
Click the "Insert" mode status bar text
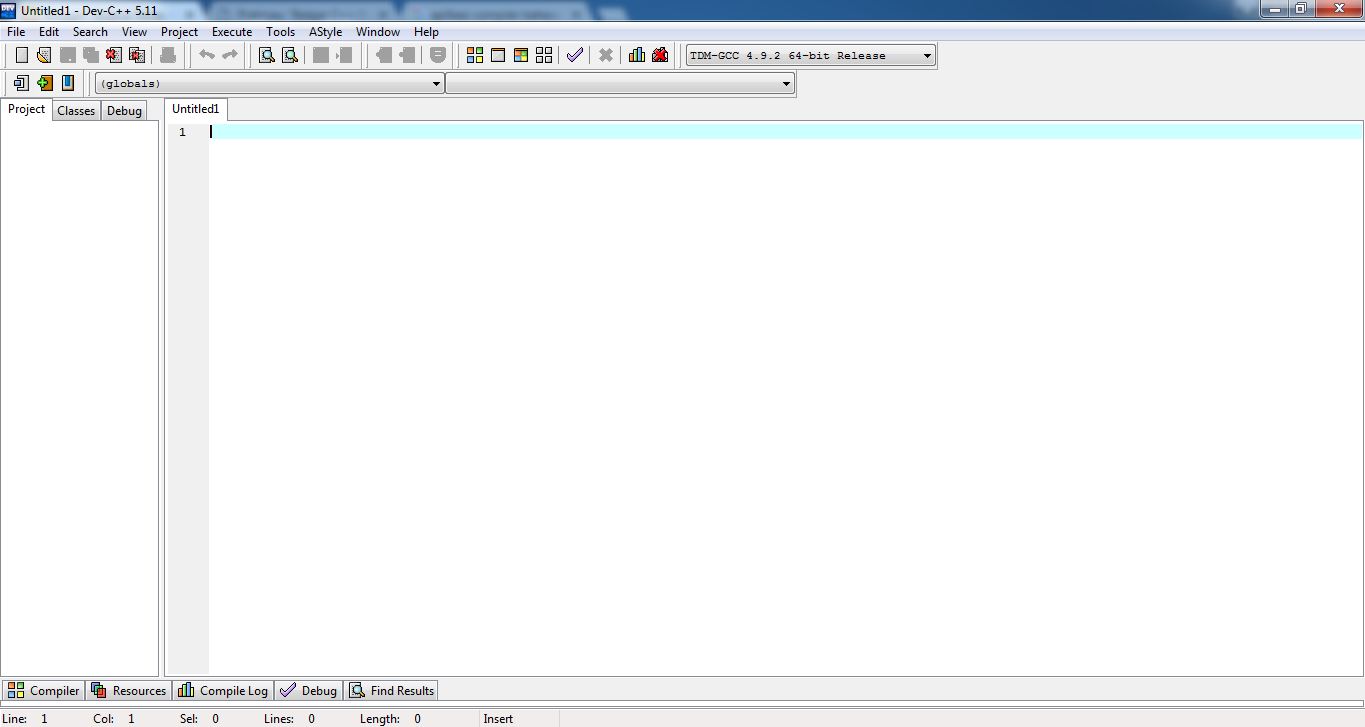pyautogui.click(x=498, y=719)
